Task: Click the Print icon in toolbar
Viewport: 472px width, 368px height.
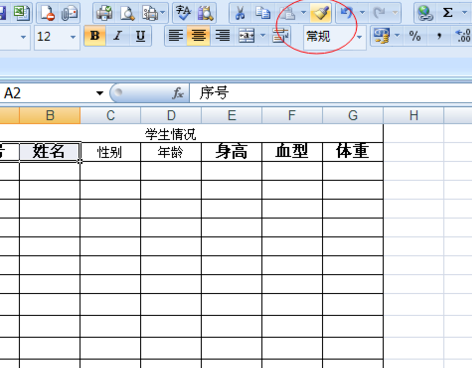Action: pos(104,13)
